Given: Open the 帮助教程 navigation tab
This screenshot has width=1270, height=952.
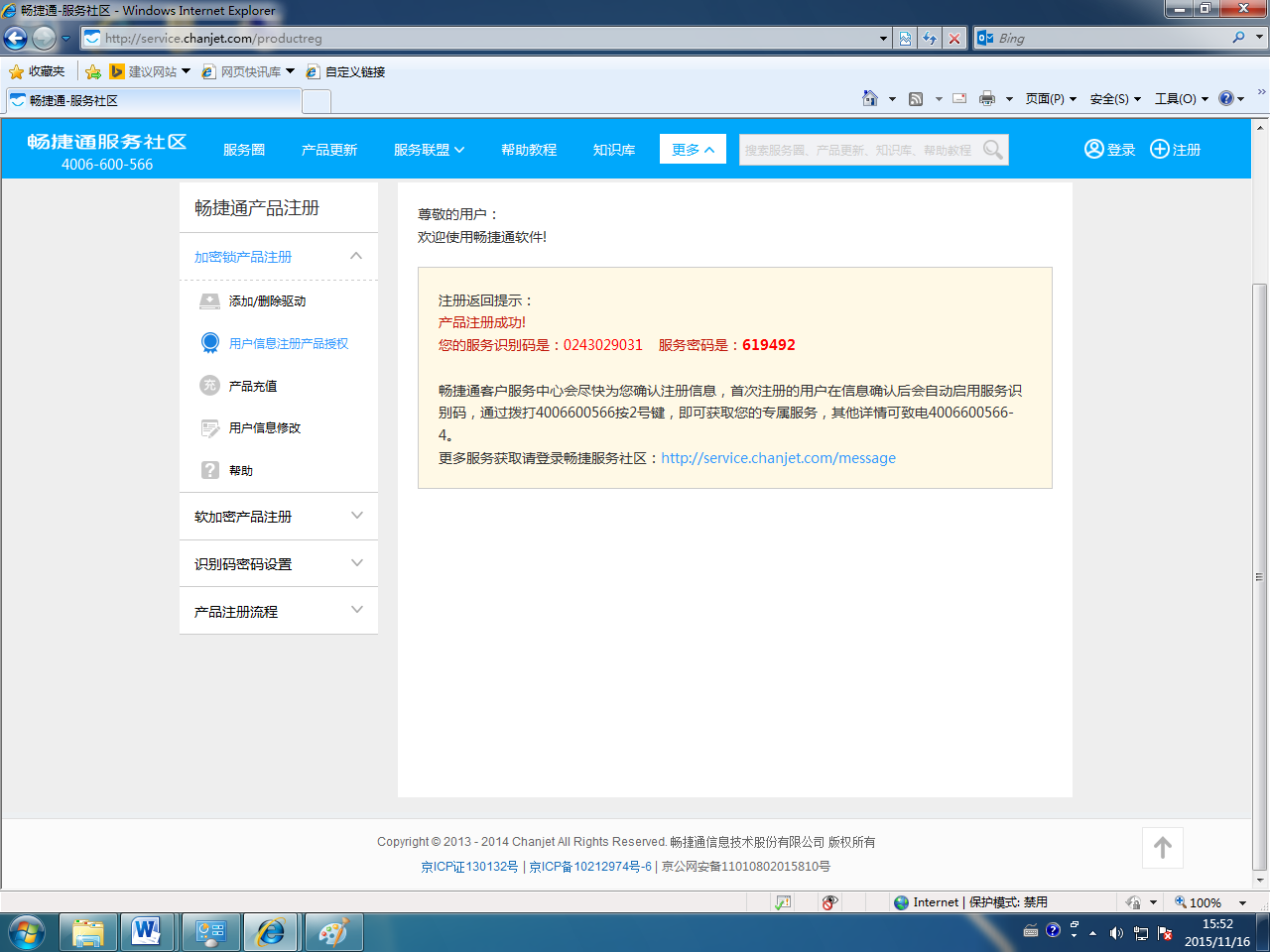Looking at the screenshot, I should [529, 150].
